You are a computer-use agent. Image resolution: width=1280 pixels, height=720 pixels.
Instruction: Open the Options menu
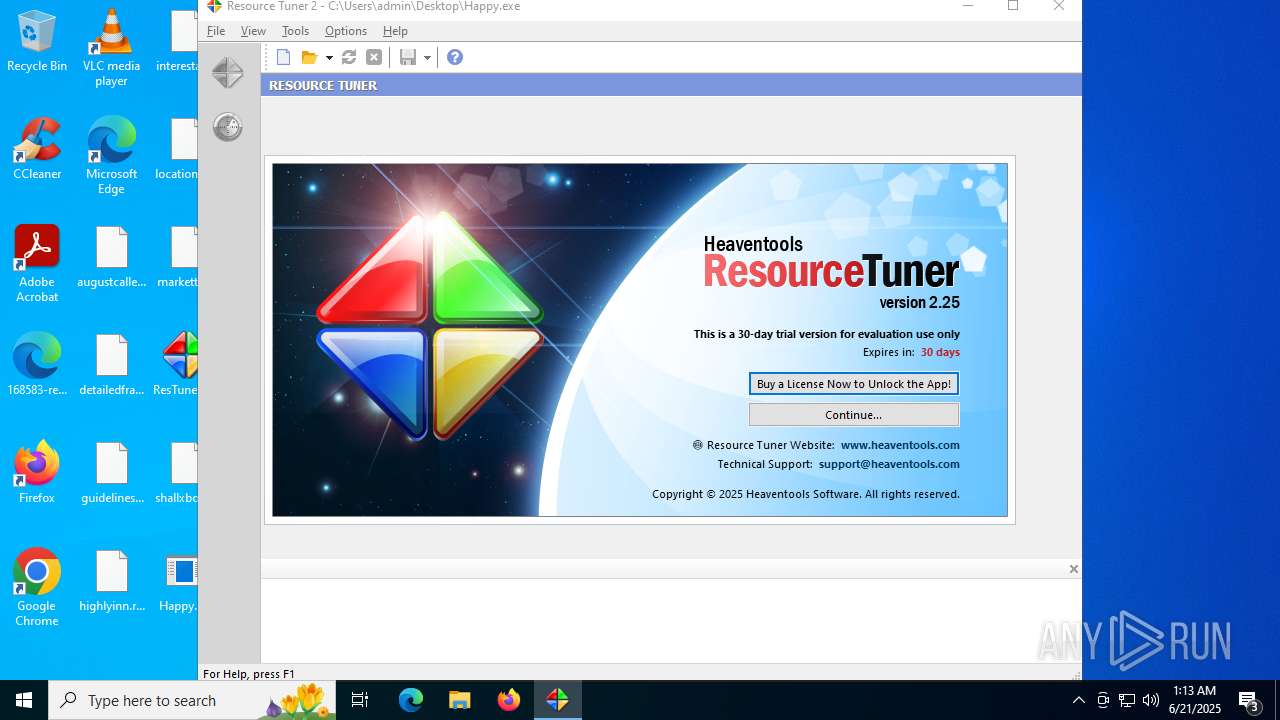coord(346,31)
